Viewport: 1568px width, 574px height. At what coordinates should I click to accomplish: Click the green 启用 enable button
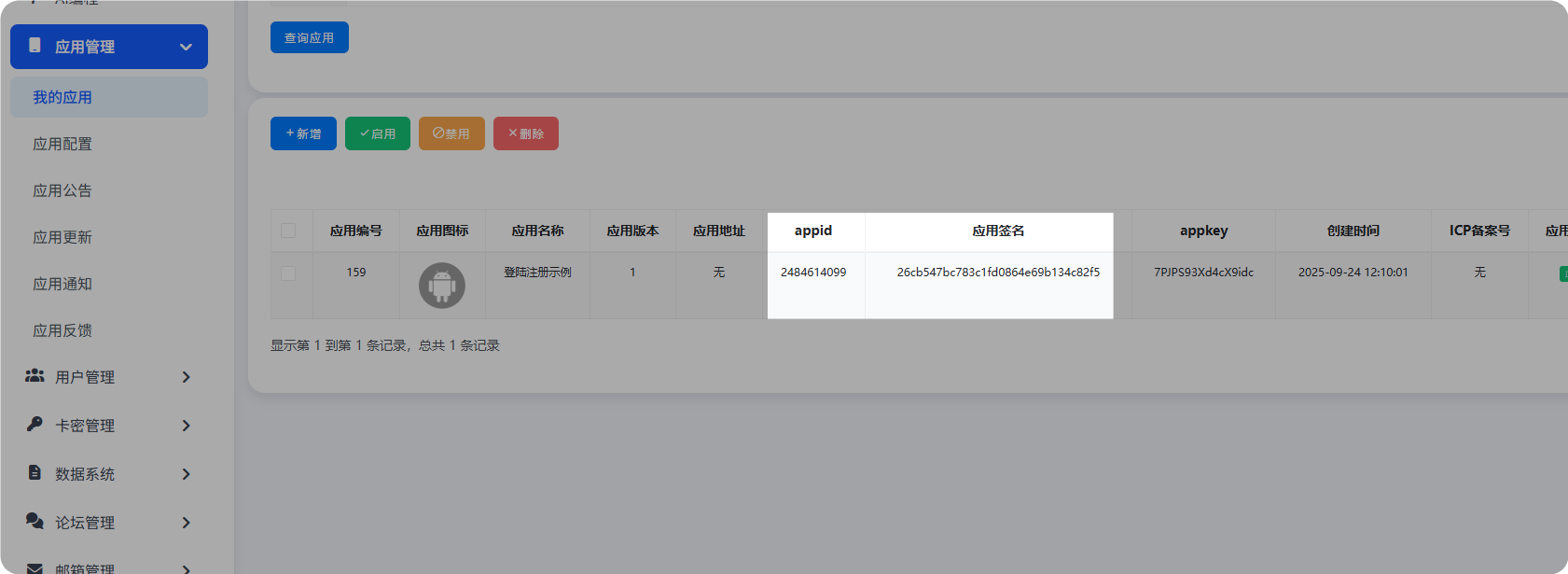pyautogui.click(x=378, y=133)
